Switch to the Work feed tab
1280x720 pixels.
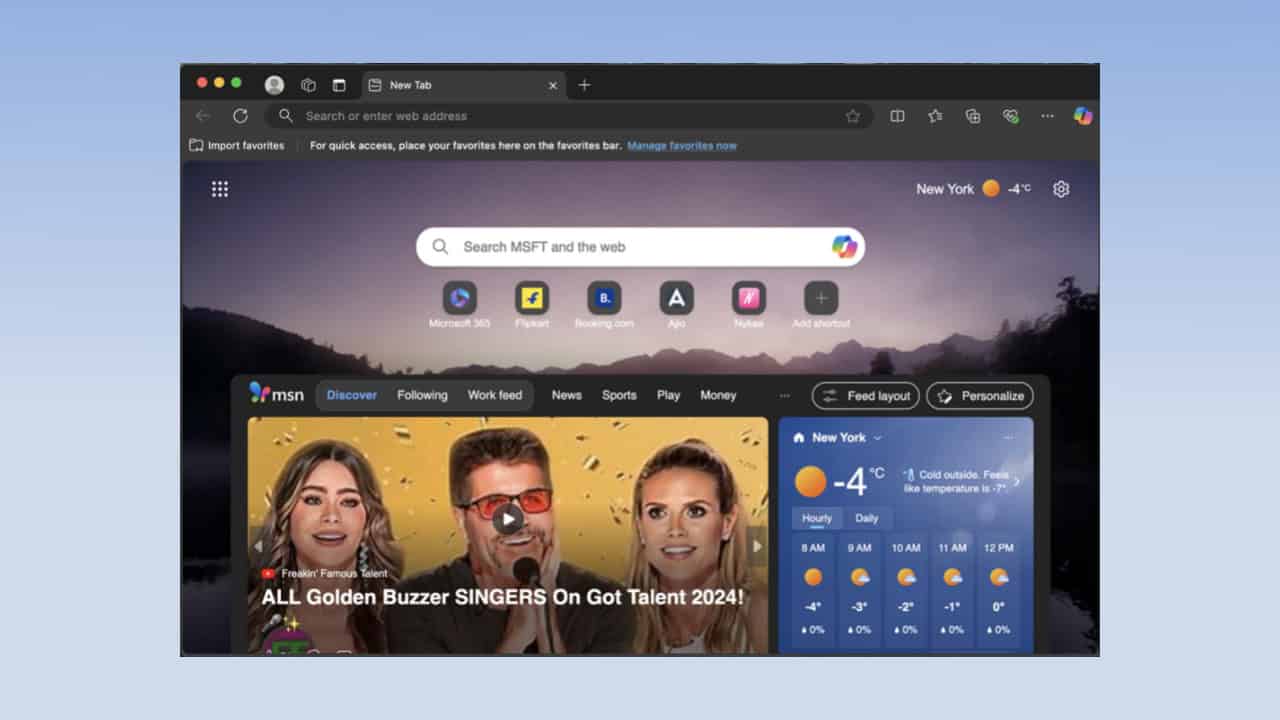point(495,395)
